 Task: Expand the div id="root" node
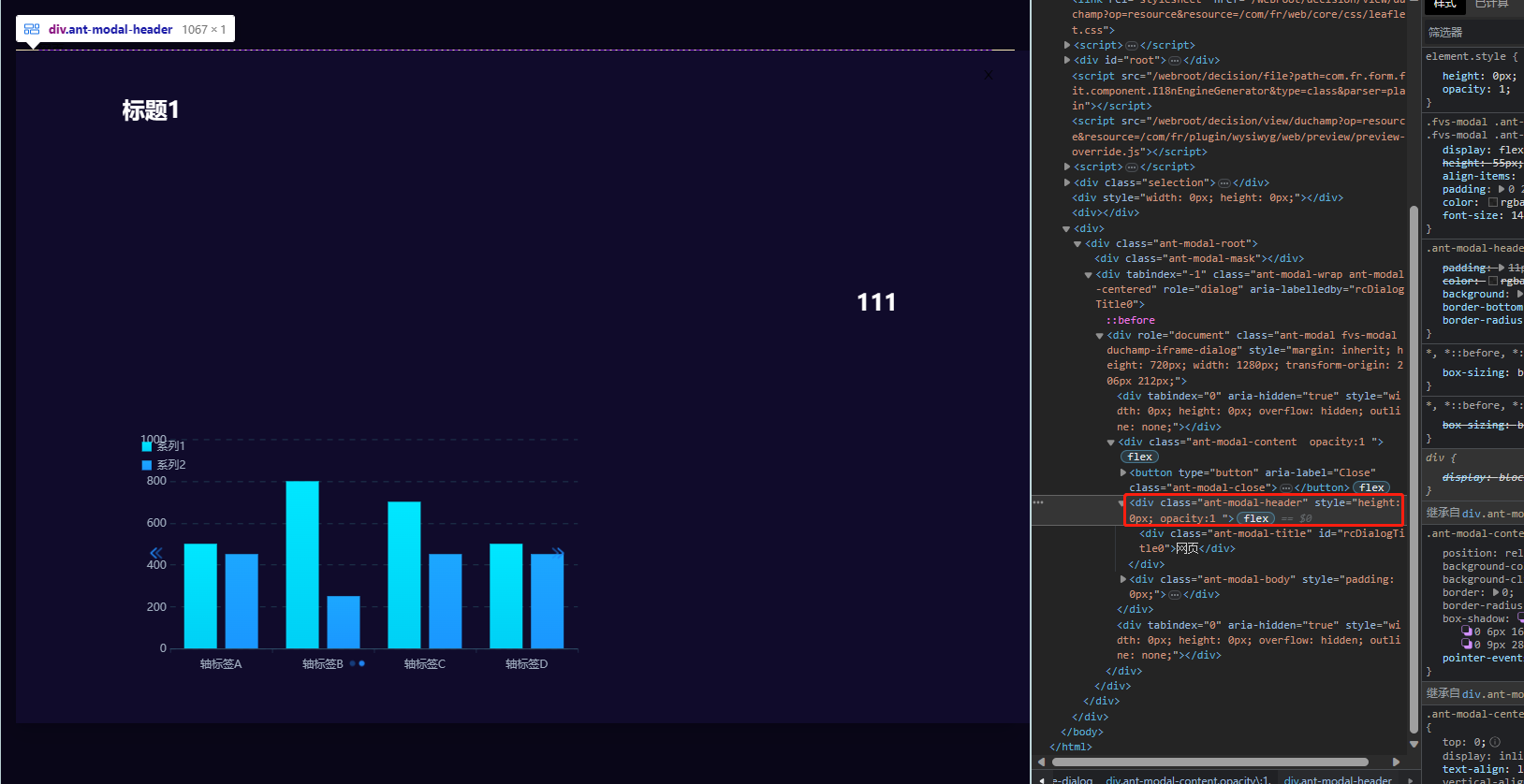pos(1067,60)
